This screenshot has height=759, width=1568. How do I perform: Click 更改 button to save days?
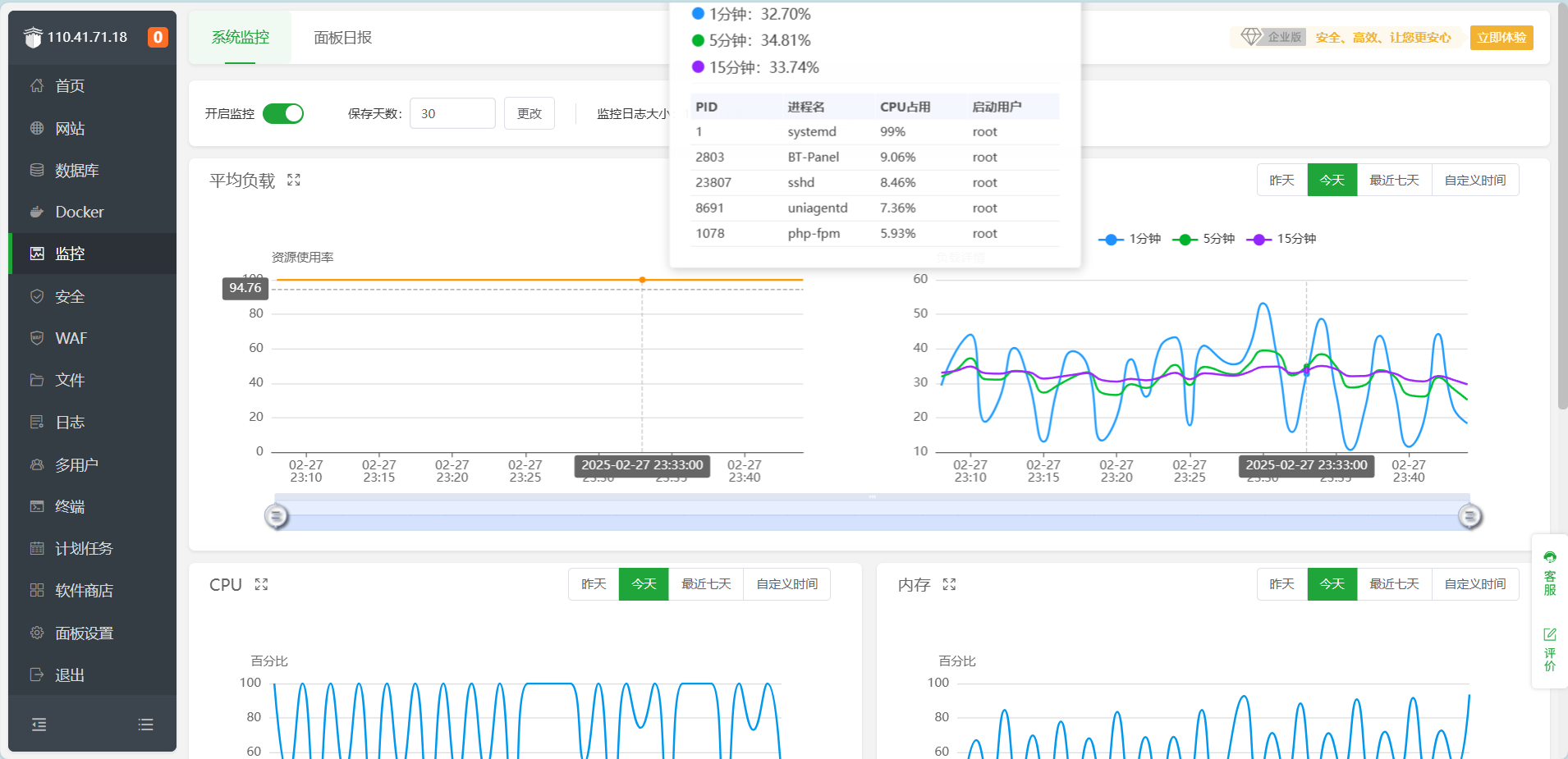[530, 113]
